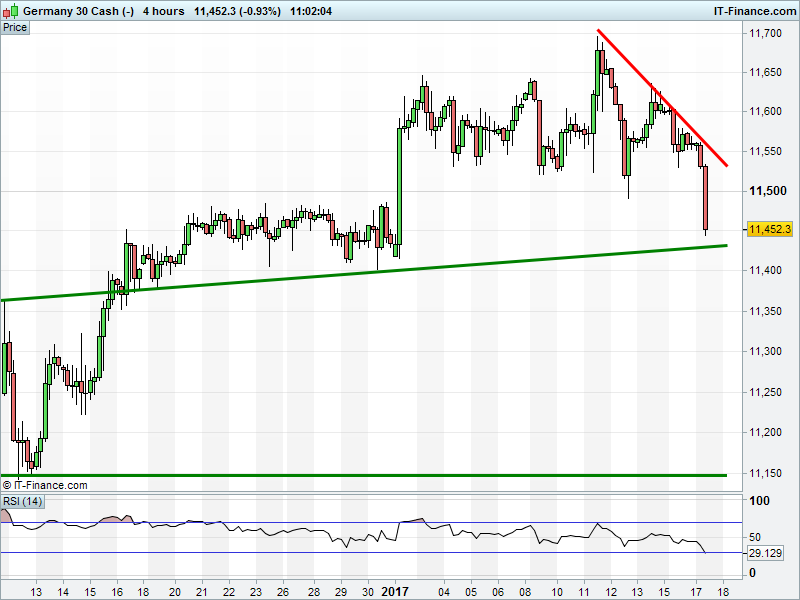Select the red descending trendline

[662, 97]
